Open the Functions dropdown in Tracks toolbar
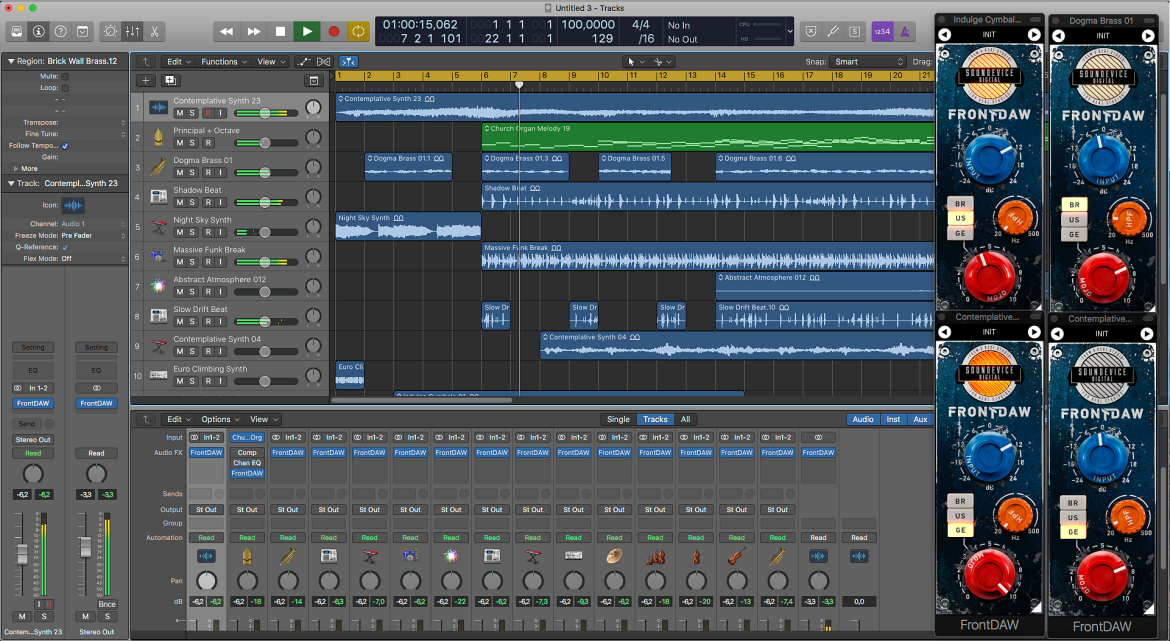Image resolution: width=1170 pixels, height=641 pixels. pos(223,62)
